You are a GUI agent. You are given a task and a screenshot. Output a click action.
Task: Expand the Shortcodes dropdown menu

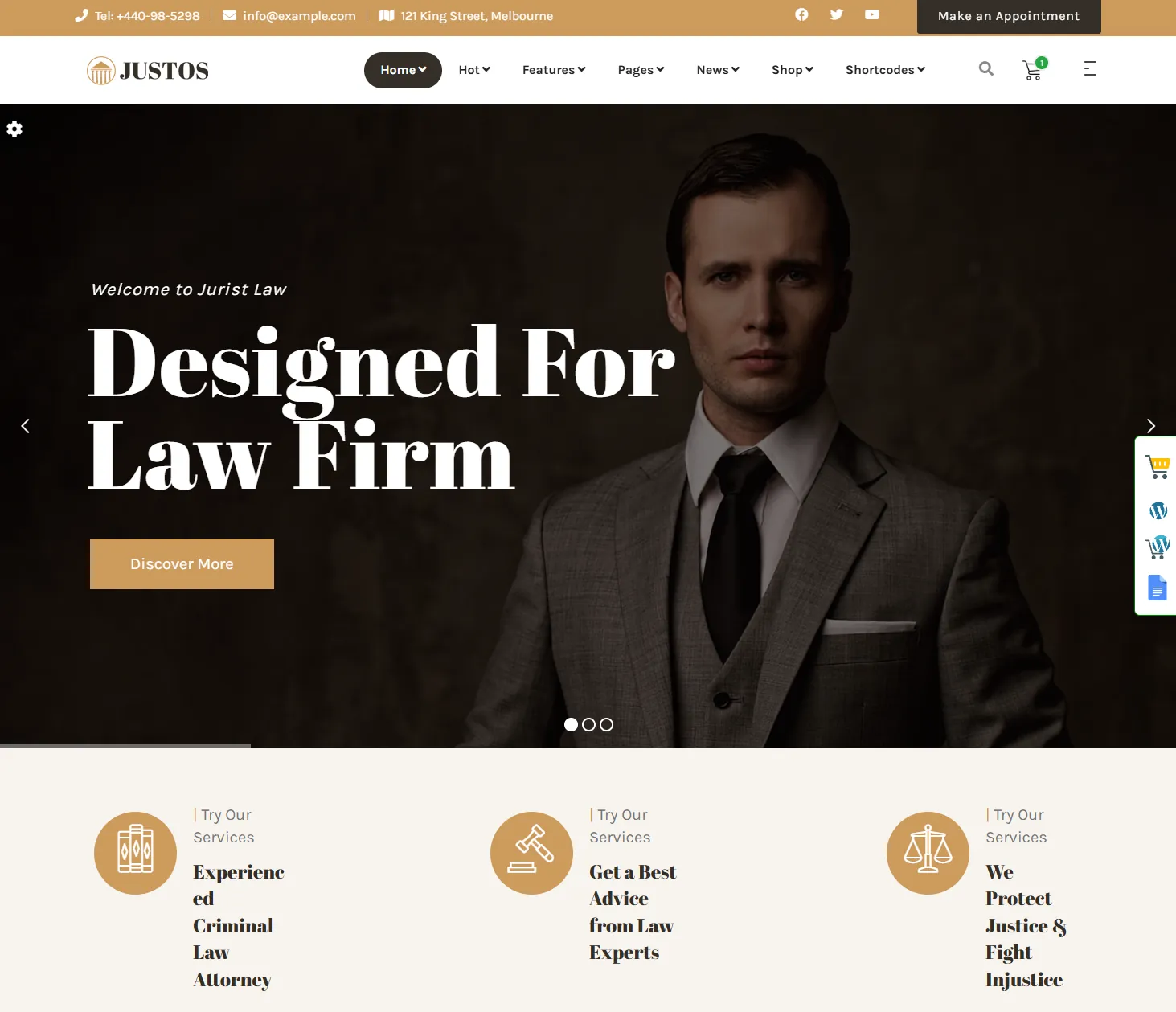(885, 70)
